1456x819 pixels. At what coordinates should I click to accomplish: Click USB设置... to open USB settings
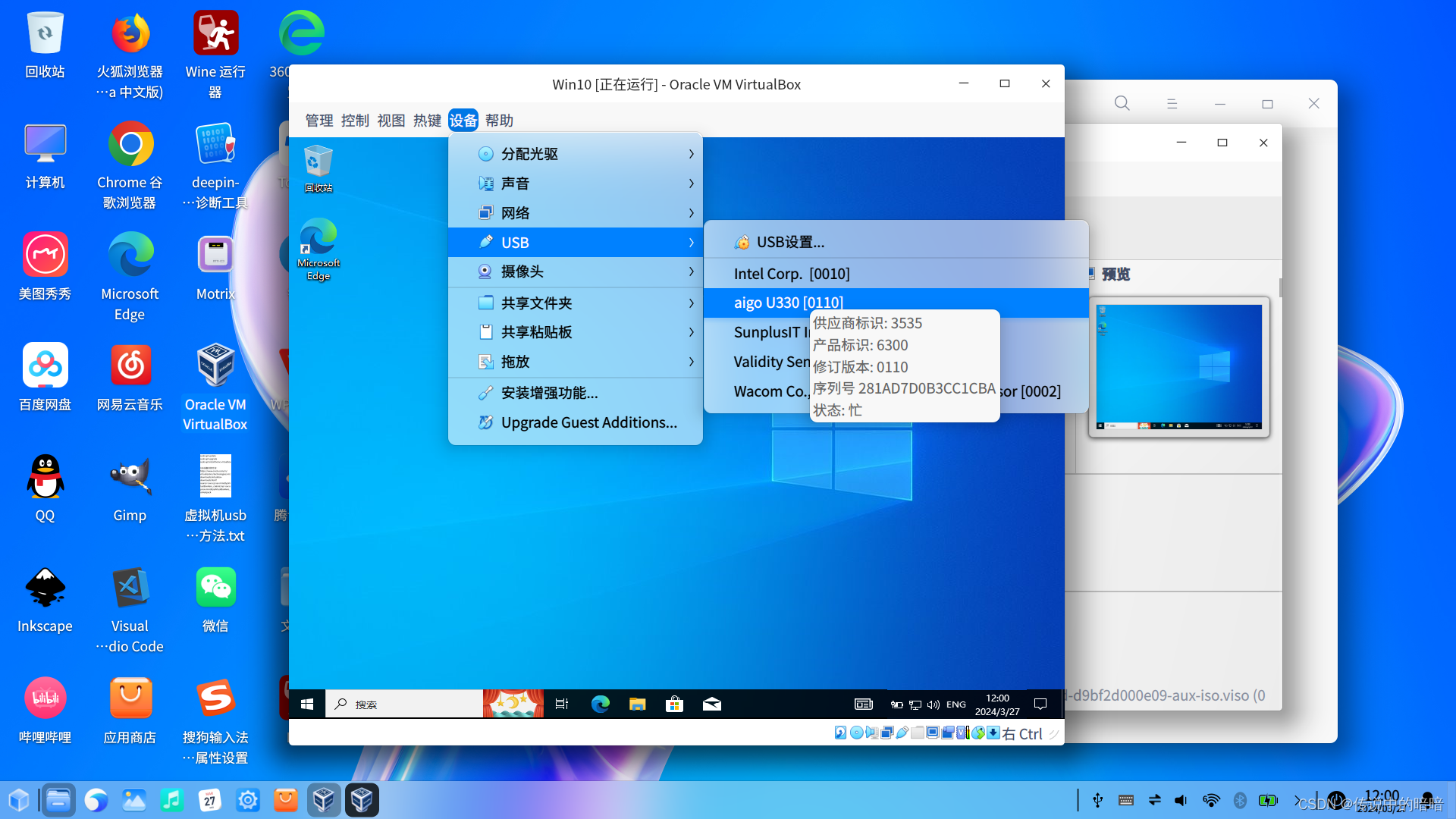coord(790,242)
